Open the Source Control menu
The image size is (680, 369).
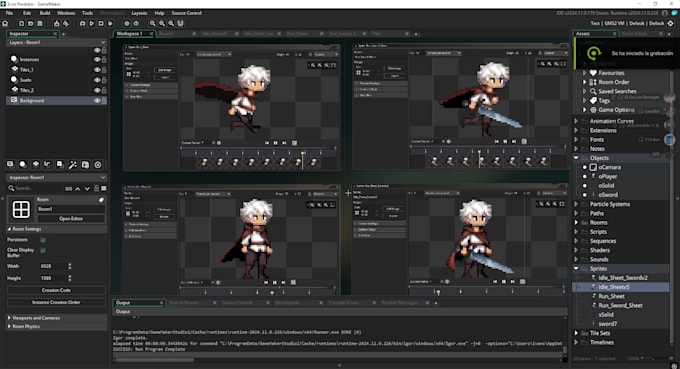coord(186,13)
